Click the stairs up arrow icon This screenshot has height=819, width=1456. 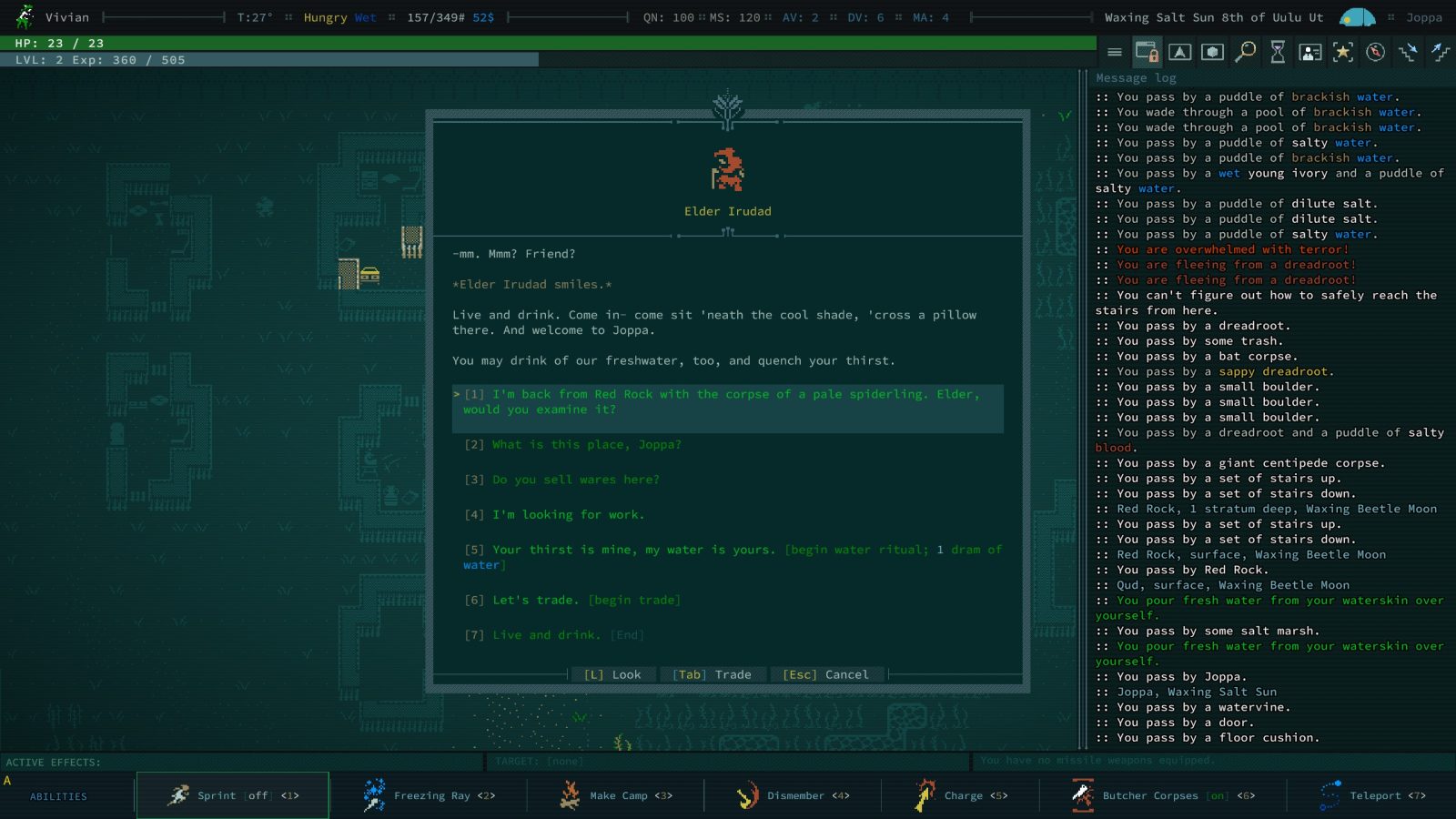pos(1441,52)
